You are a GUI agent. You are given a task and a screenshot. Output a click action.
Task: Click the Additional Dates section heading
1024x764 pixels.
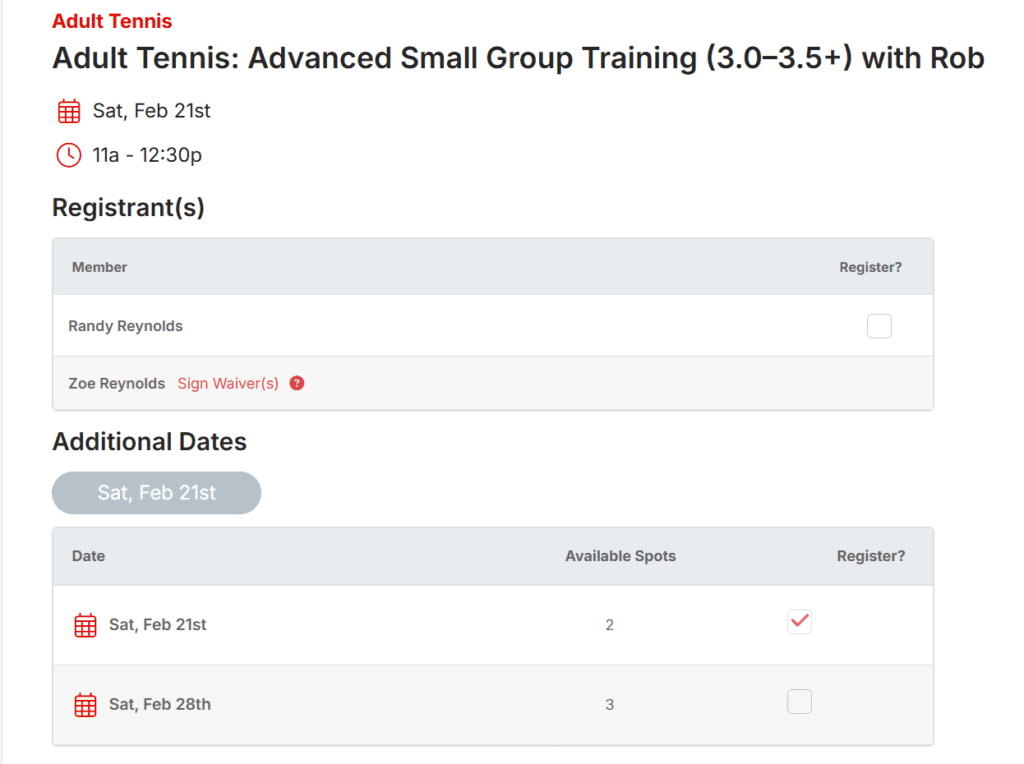[x=150, y=441]
